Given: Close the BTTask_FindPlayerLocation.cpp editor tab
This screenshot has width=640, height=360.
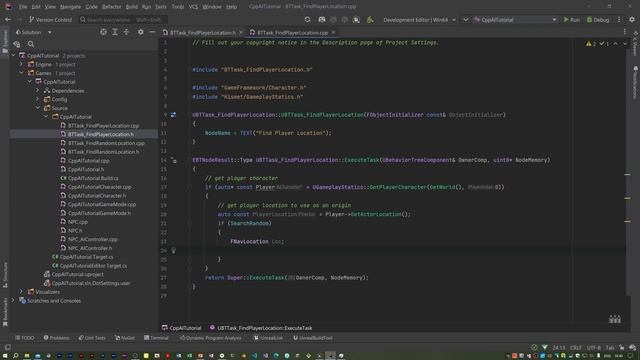Looking at the screenshot, I should (x=333, y=32).
